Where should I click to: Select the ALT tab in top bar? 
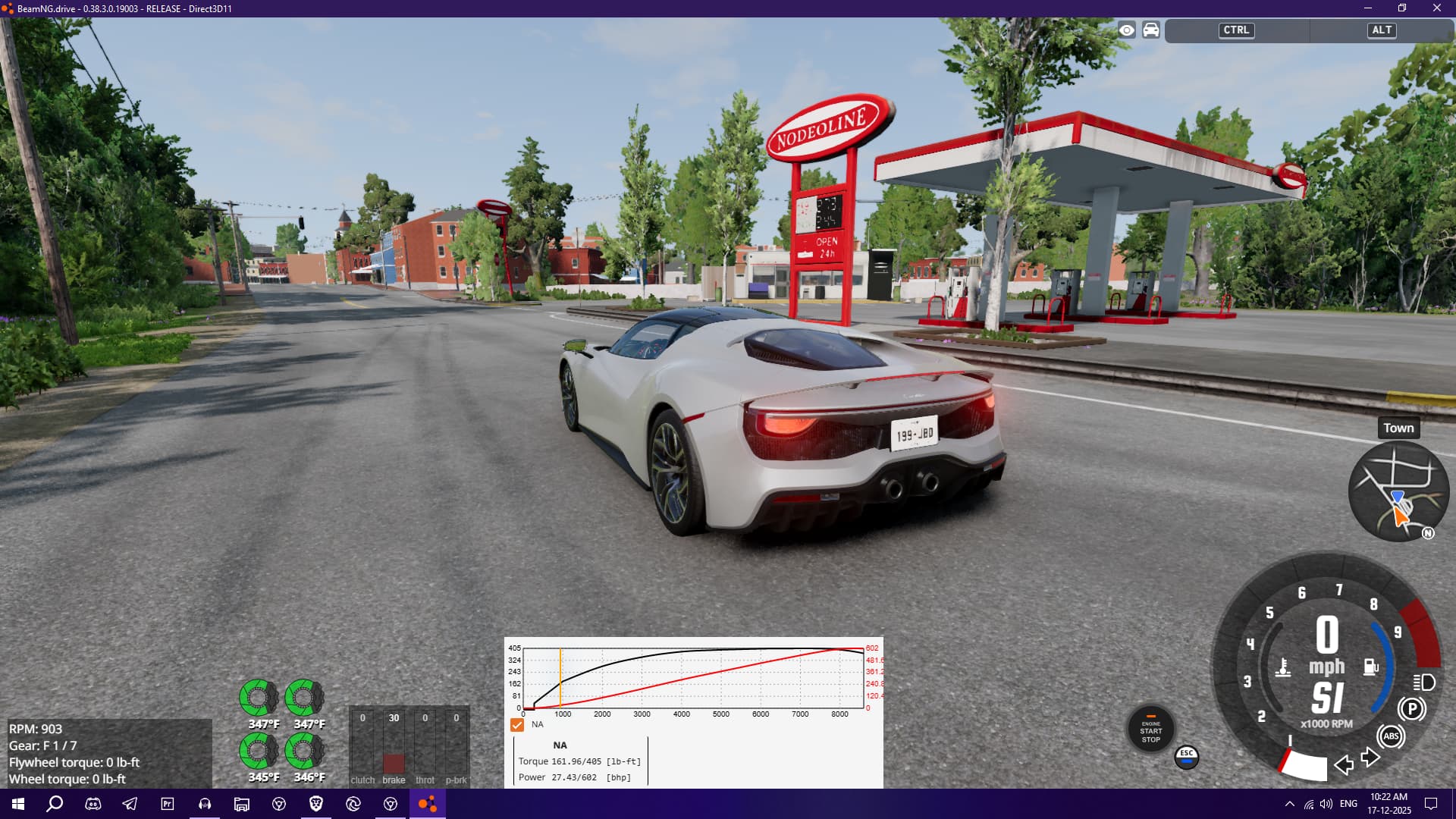pyautogui.click(x=1381, y=30)
